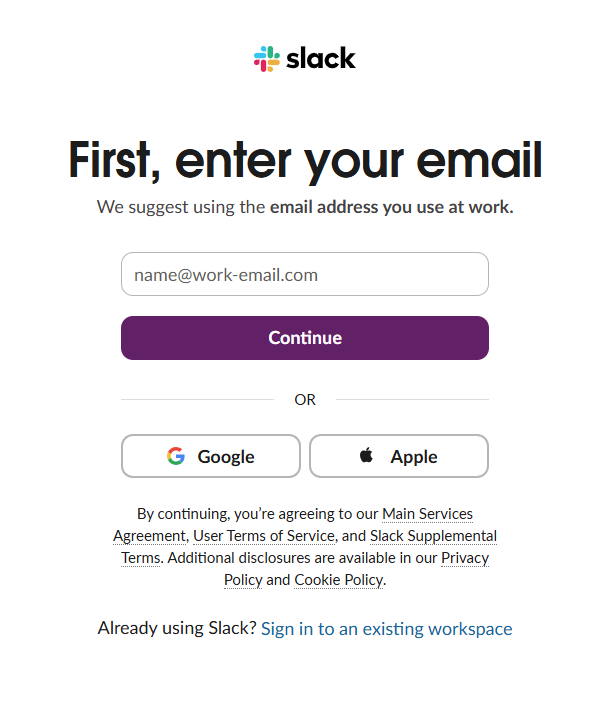The image size is (607, 707).
Task: Open the Slack Supplemental Terms link
Action: 433,536
